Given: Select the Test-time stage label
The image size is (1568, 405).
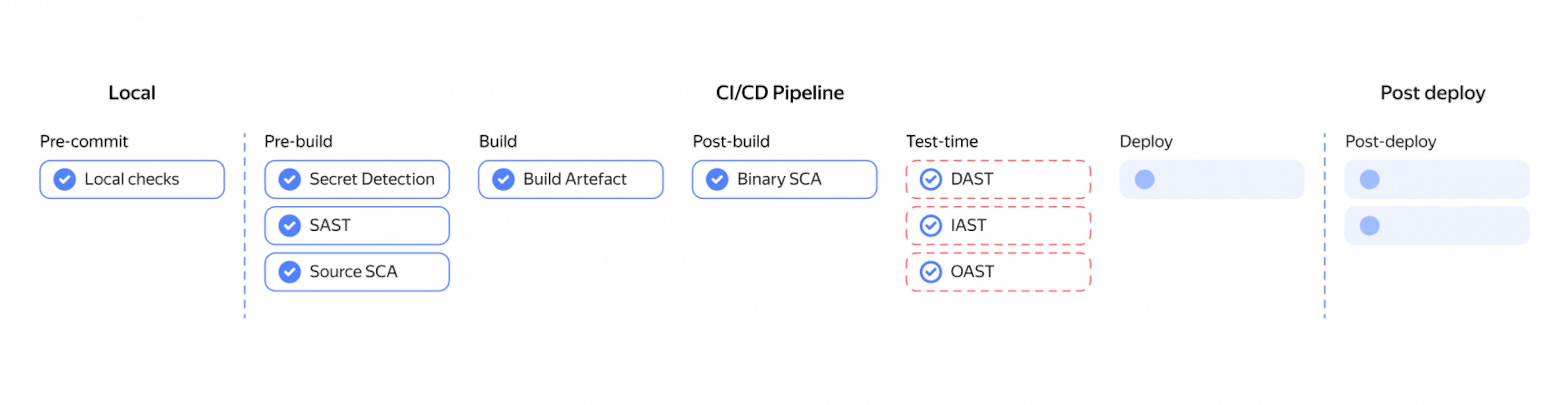Looking at the screenshot, I should [942, 141].
